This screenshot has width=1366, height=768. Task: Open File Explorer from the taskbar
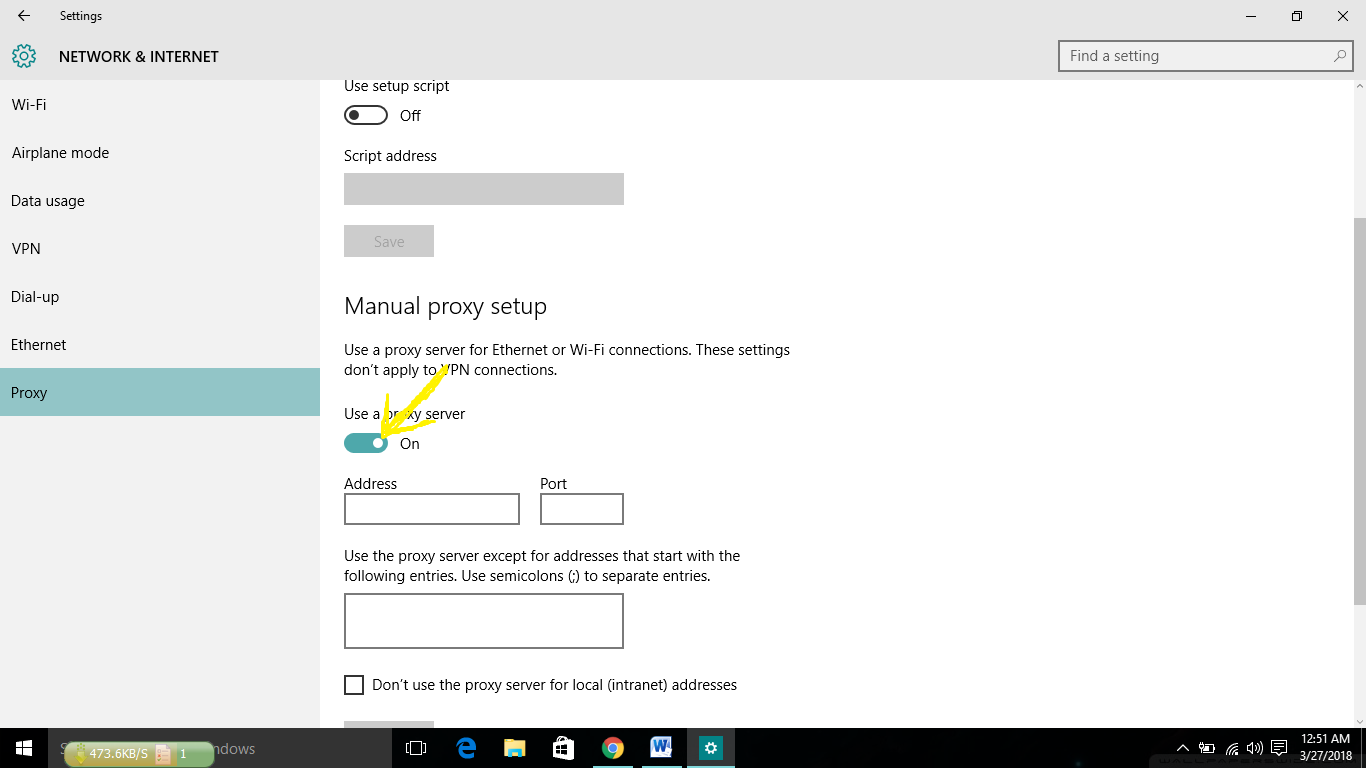coord(515,748)
